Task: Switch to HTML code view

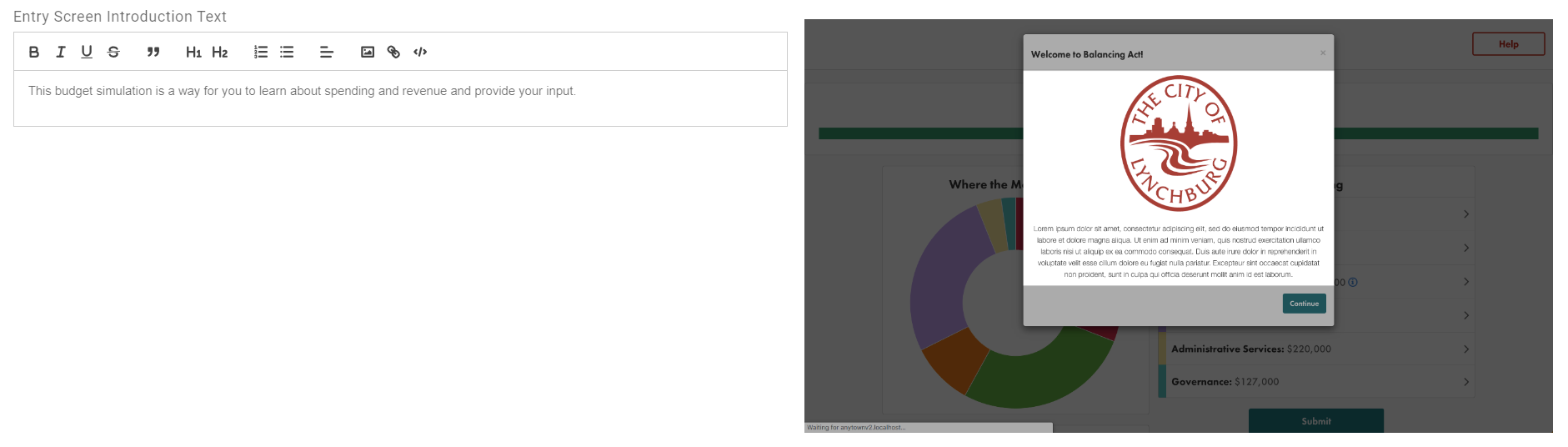Action: pos(420,52)
